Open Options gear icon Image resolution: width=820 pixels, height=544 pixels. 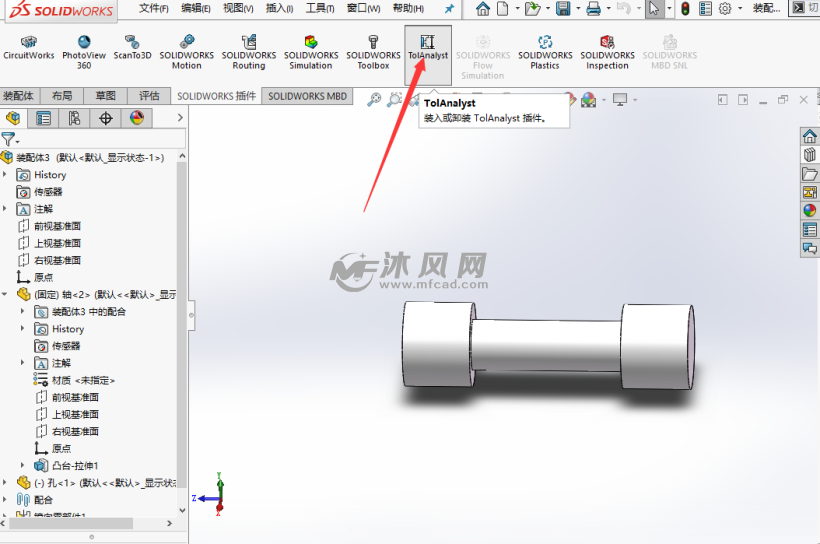725,8
